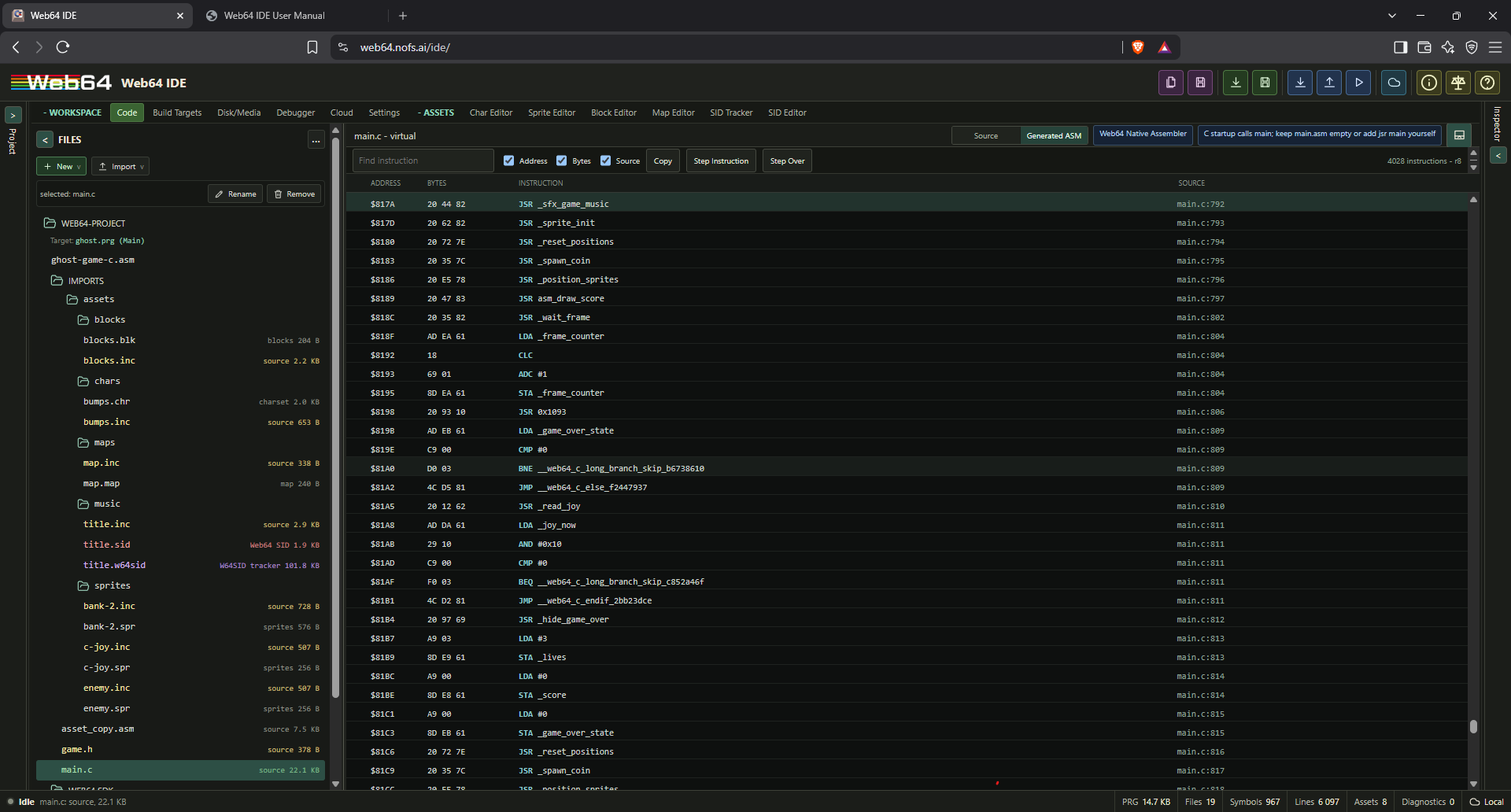Toggle the bottom panel layout icon
Screen dimensions: 1511x812
point(1459,135)
